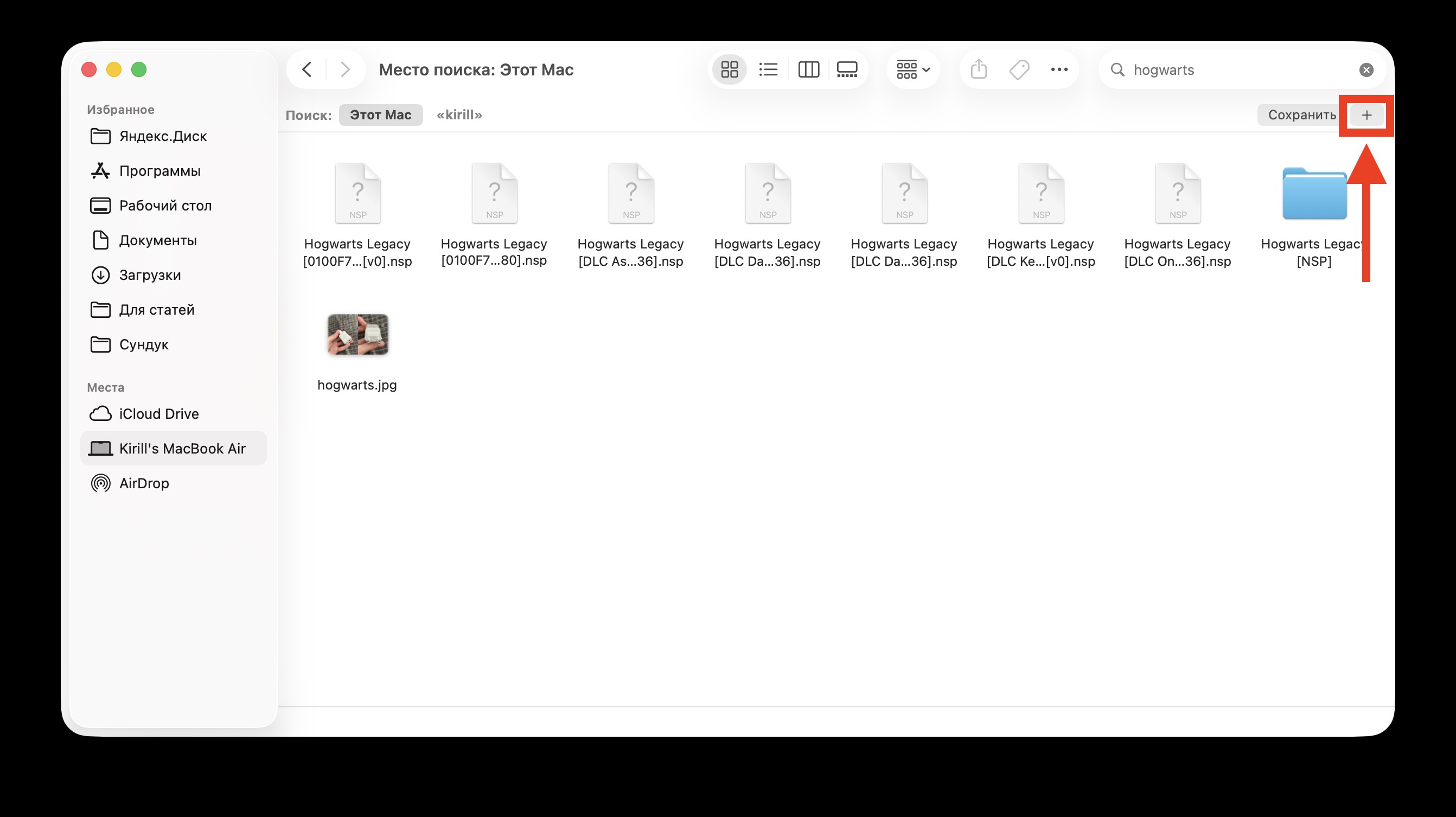Clear the hogwarts search query
Viewport: 1456px width, 817px height.
1366,69
